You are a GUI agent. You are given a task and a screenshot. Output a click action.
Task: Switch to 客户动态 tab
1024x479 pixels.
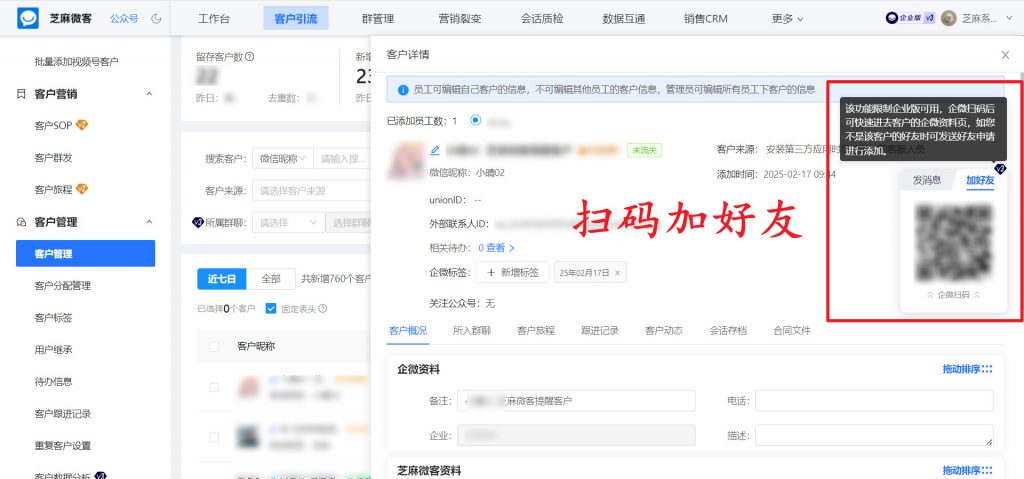click(664, 331)
